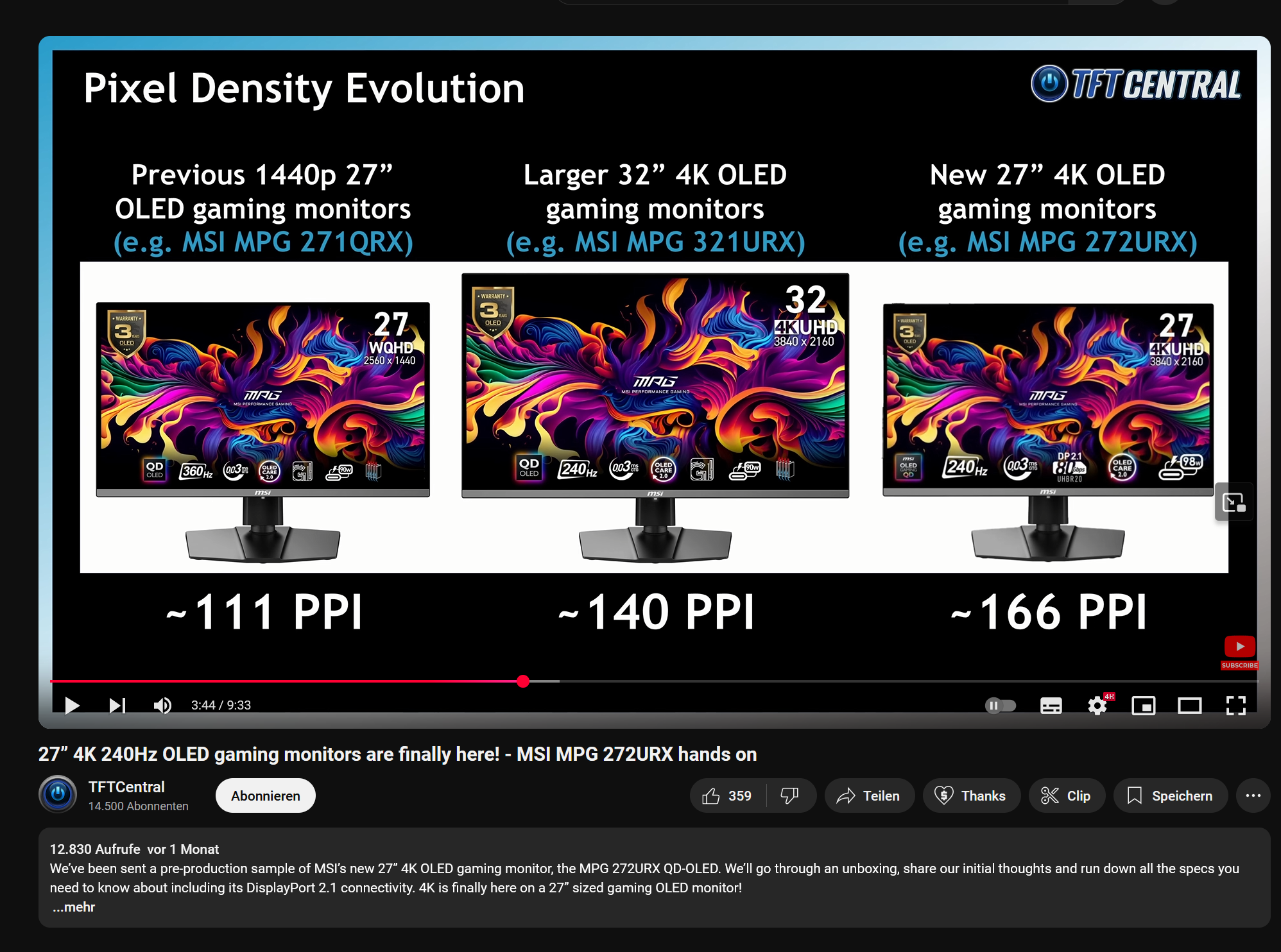Open the miniplayer
Viewport: 1281px width, 952px height.
[x=1143, y=706]
